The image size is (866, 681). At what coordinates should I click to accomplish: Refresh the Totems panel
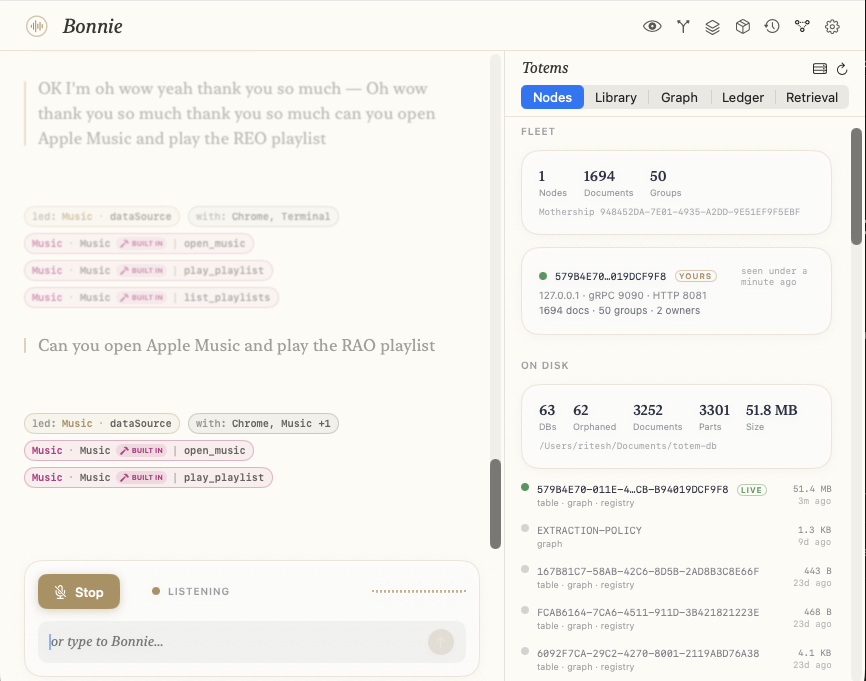click(842, 68)
